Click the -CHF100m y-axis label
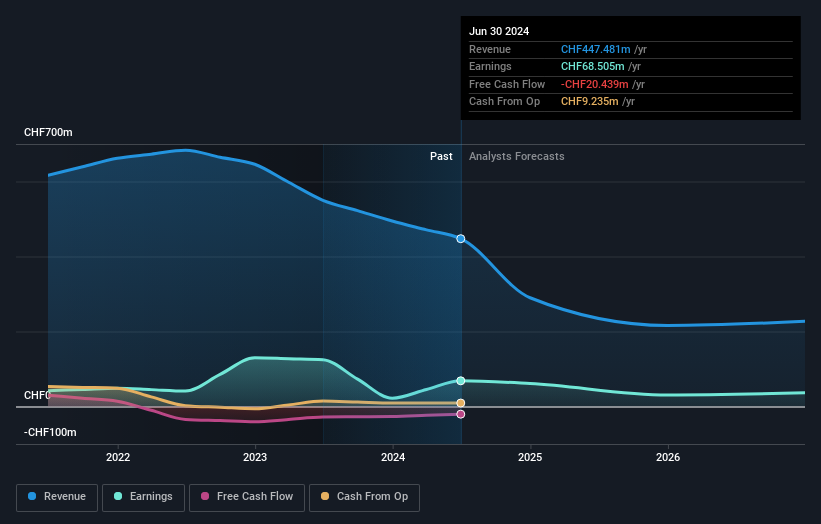This screenshot has height=524, width=821. click(50, 432)
